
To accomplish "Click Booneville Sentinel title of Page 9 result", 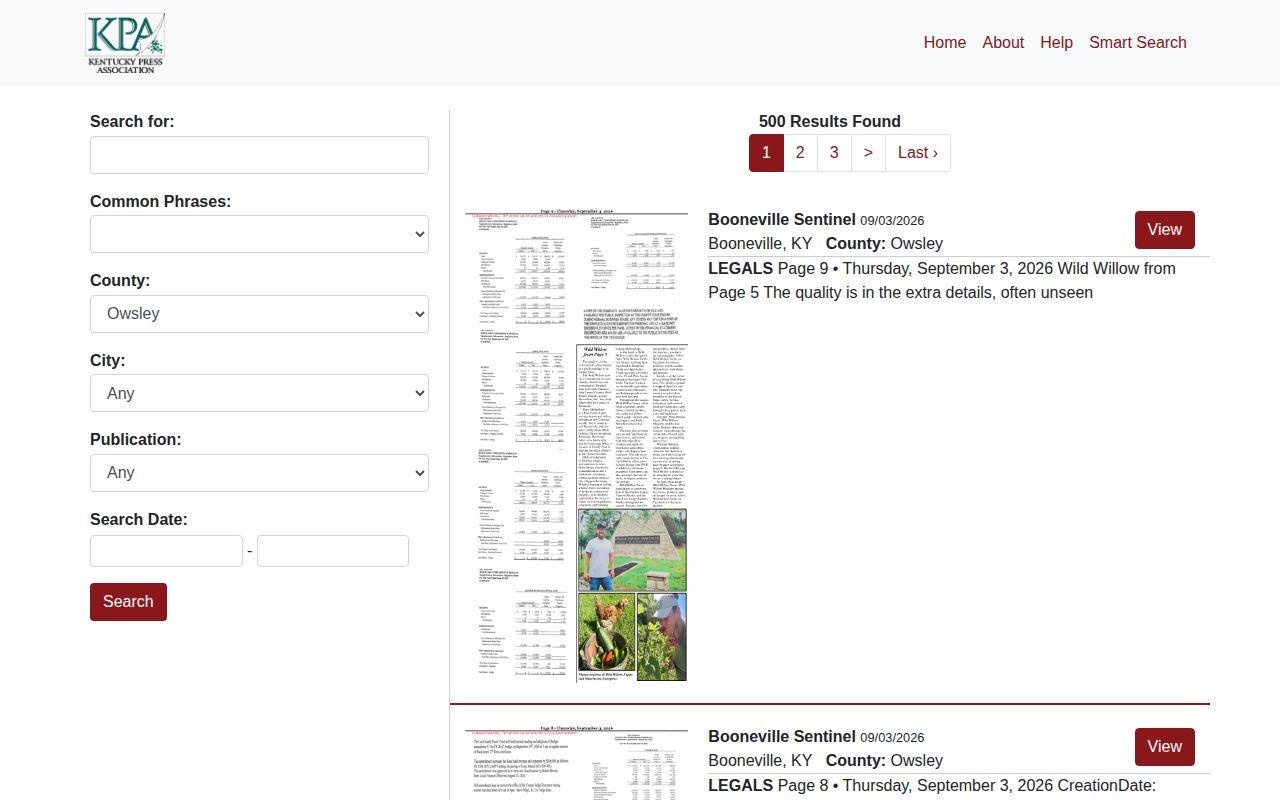I will [782, 220].
